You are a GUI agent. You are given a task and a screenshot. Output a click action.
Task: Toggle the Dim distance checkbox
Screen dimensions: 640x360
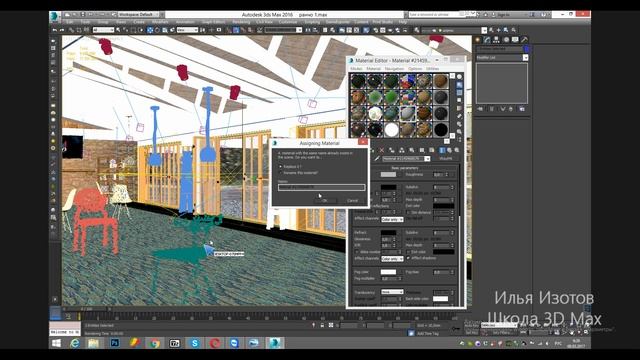(409, 213)
